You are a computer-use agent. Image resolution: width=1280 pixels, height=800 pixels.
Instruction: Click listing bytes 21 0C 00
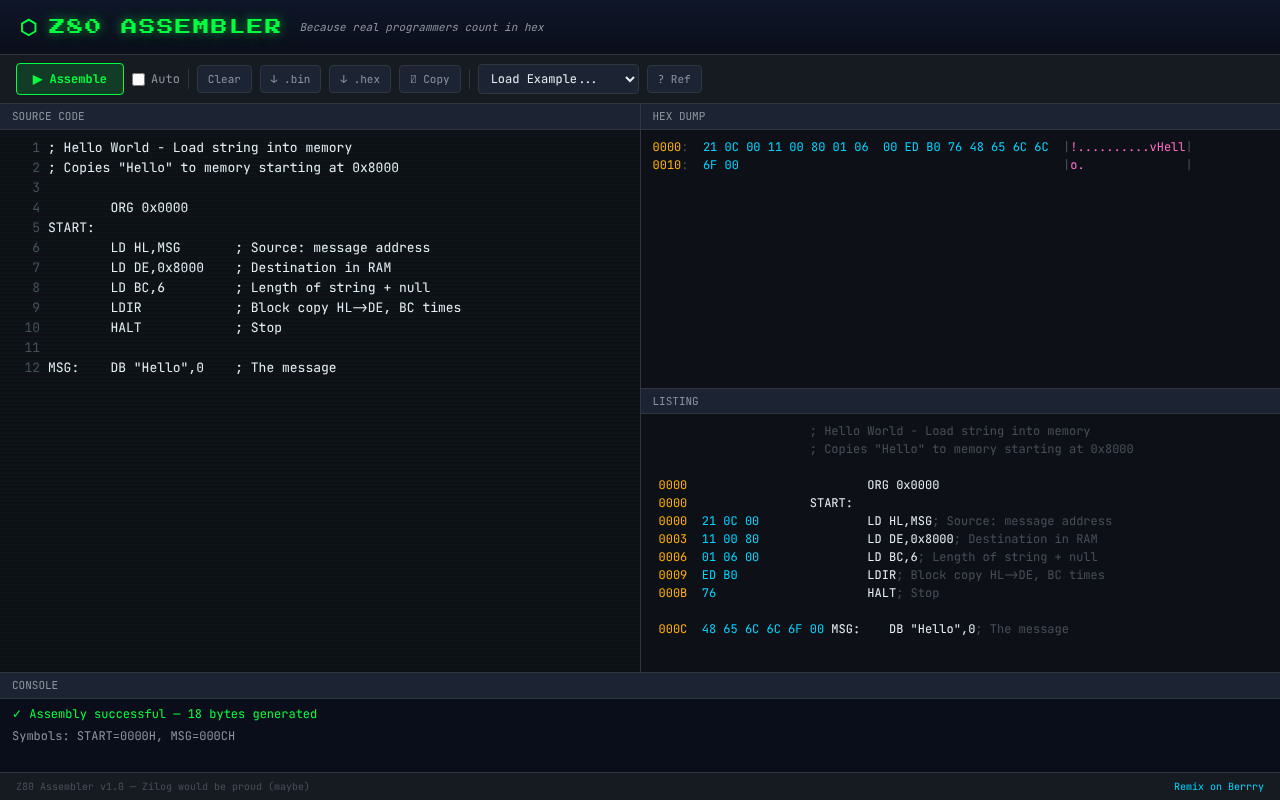[x=730, y=522]
